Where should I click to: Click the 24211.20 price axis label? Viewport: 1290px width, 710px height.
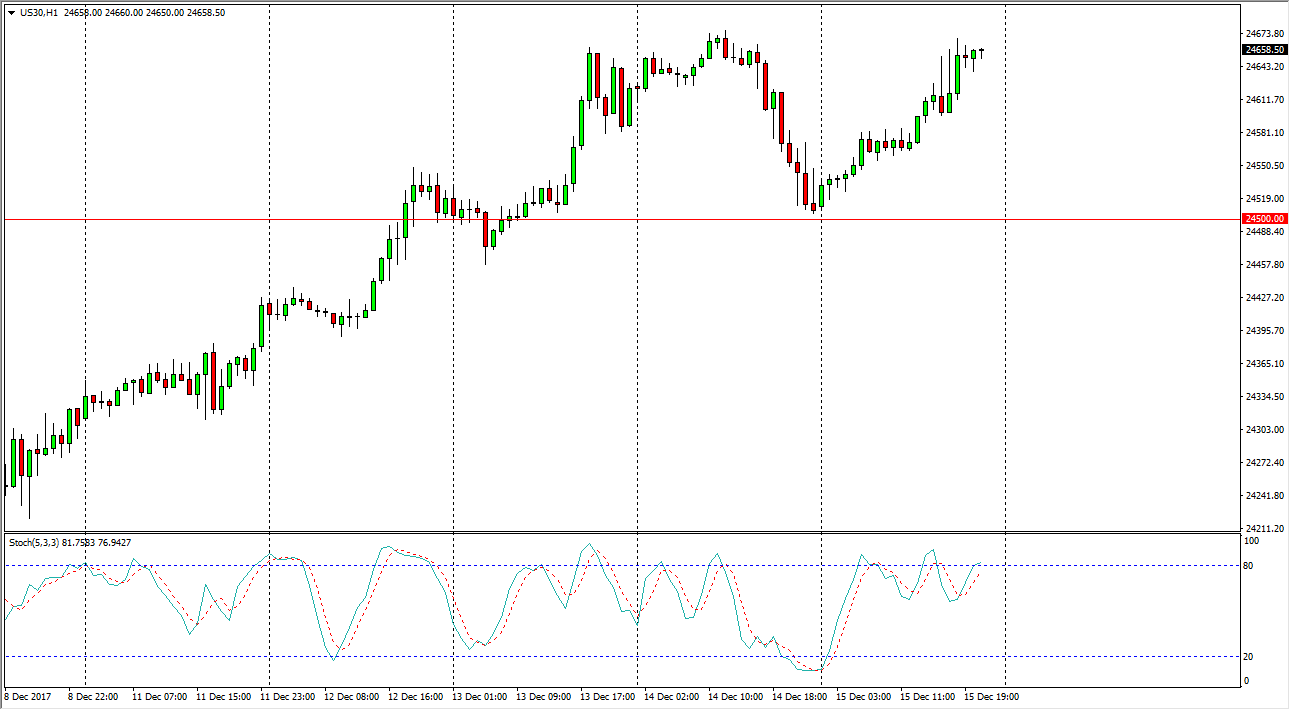(x=1264, y=529)
